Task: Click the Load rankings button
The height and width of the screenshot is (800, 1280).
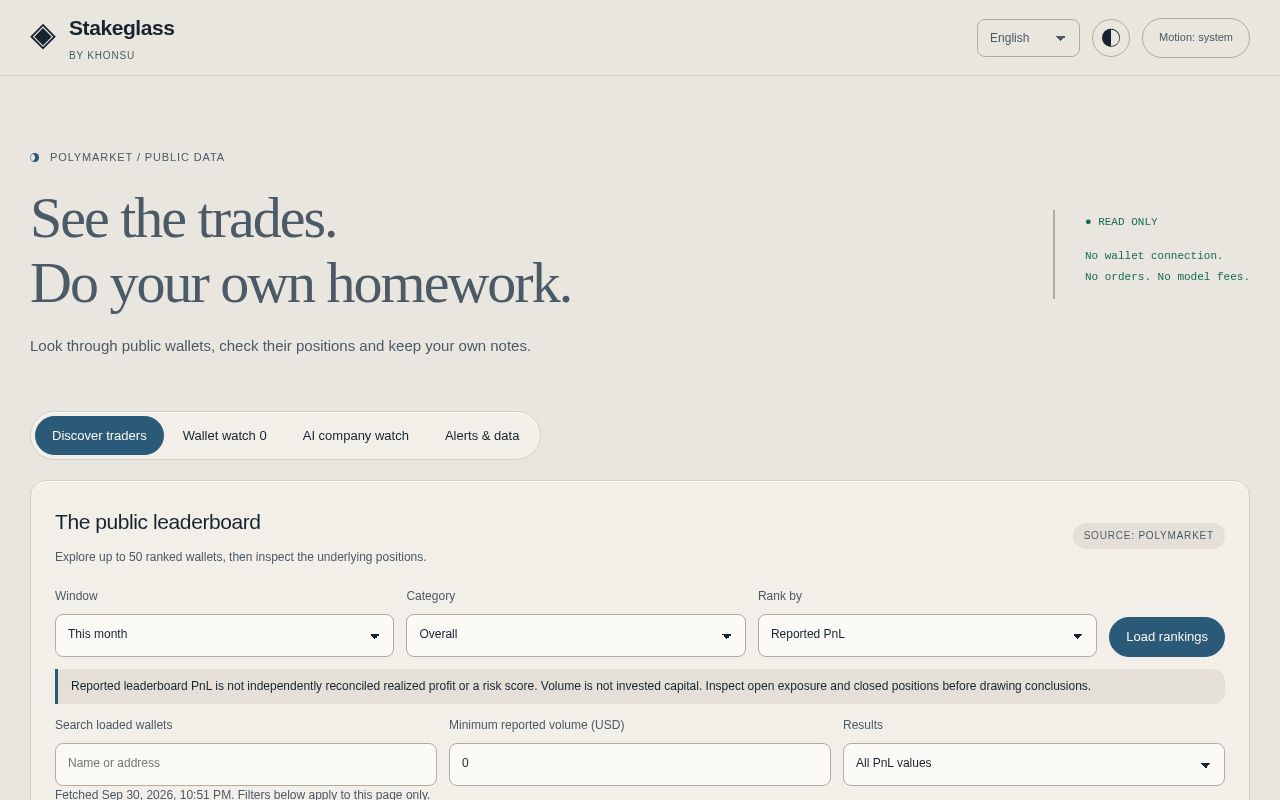Action: point(1167,637)
